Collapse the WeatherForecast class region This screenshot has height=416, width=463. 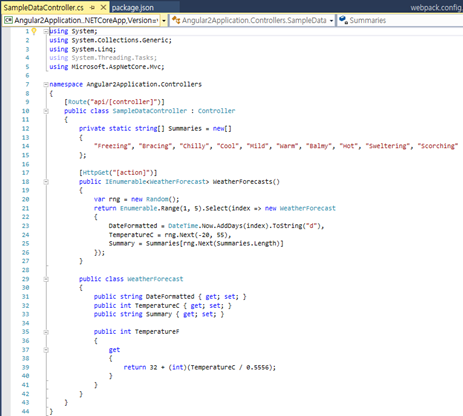click(46, 279)
